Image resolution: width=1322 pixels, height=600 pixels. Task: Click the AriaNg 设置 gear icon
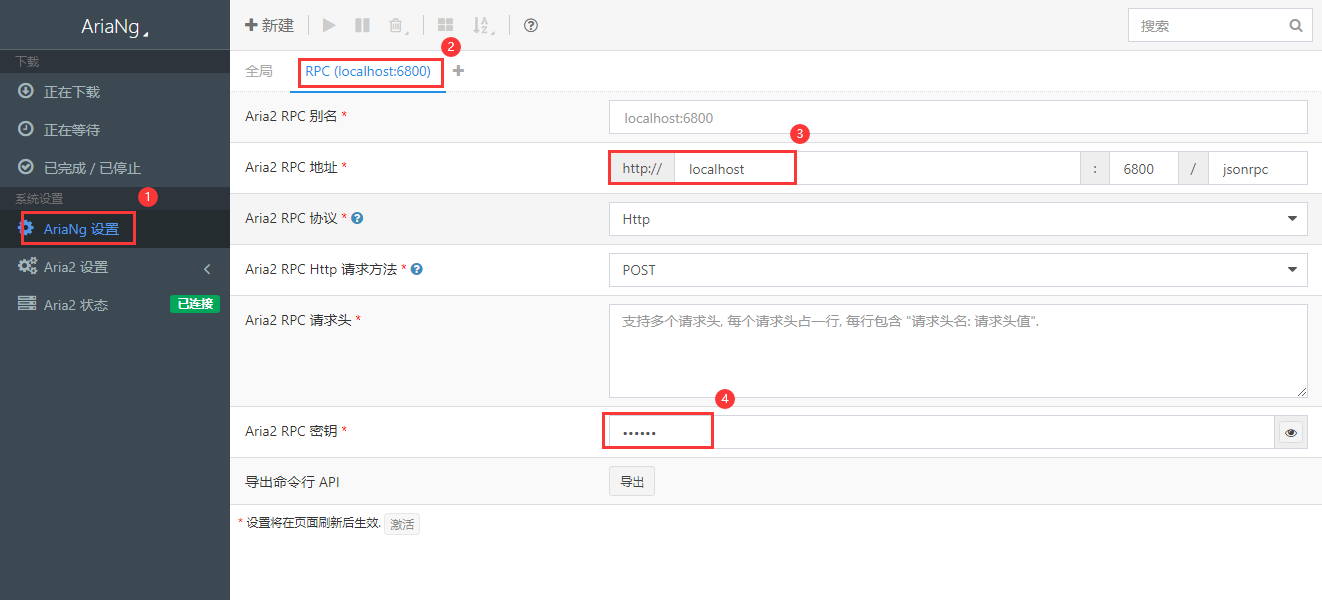coord(26,228)
